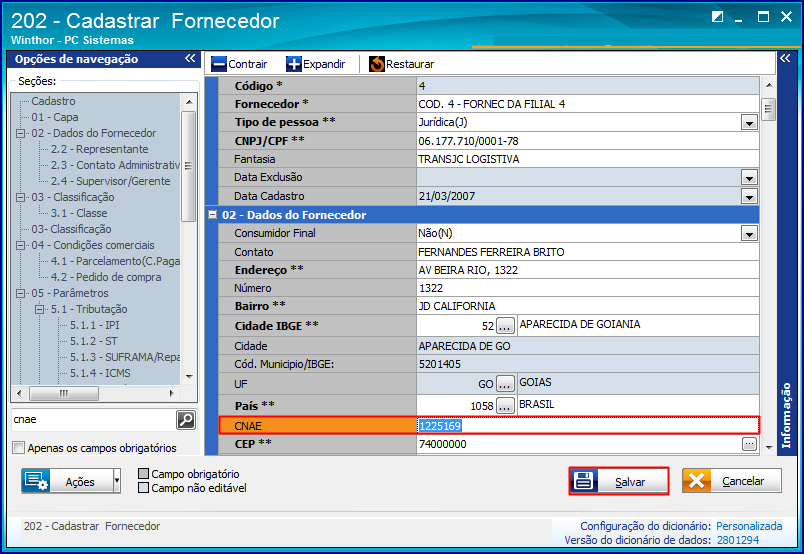Expand the Informação side panel chevron

tap(785, 58)
